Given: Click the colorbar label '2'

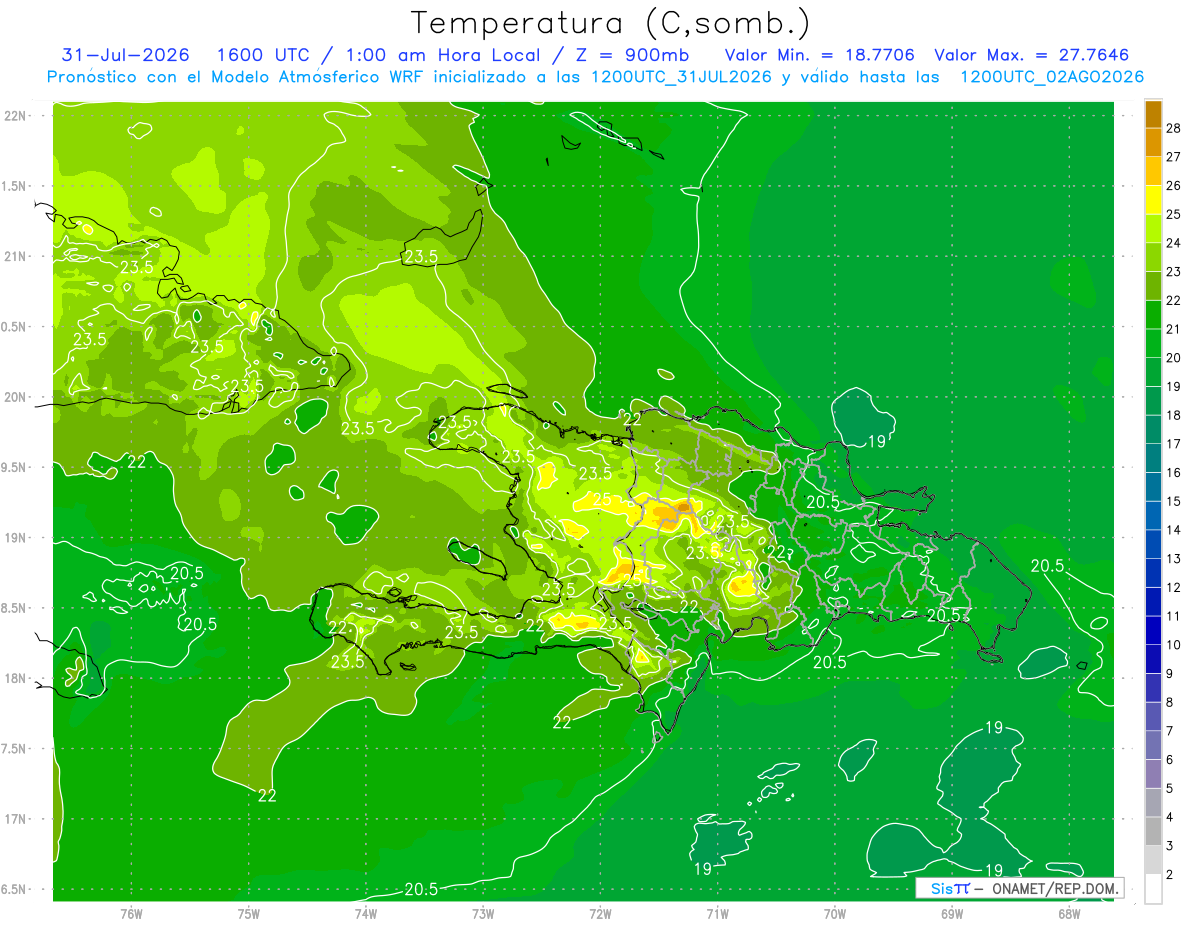Looking at the screenshot, I should tap(1170, 874).
